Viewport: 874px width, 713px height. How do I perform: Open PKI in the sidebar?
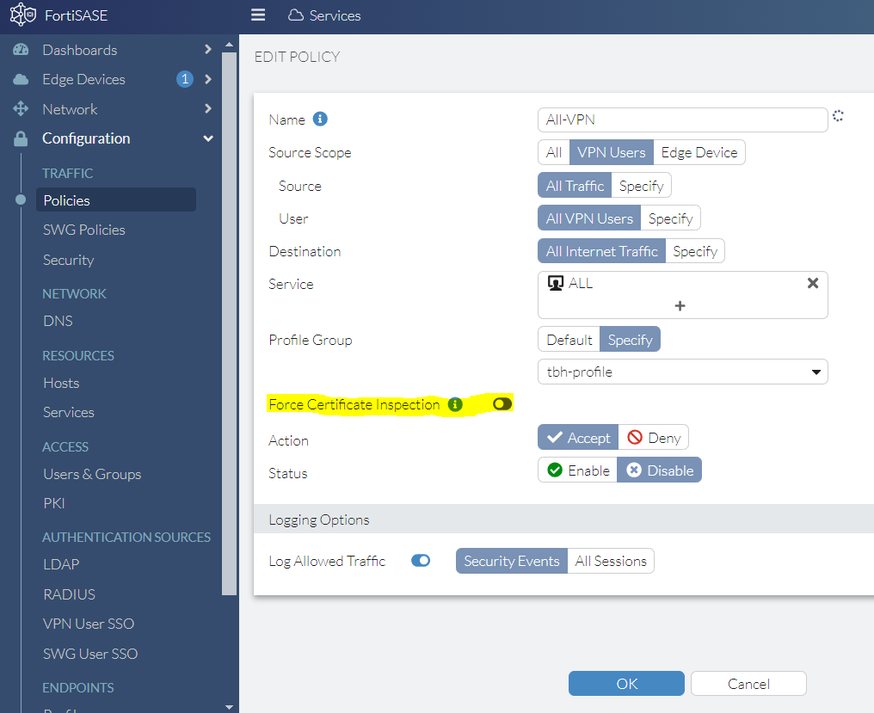[x=54, y=503]
